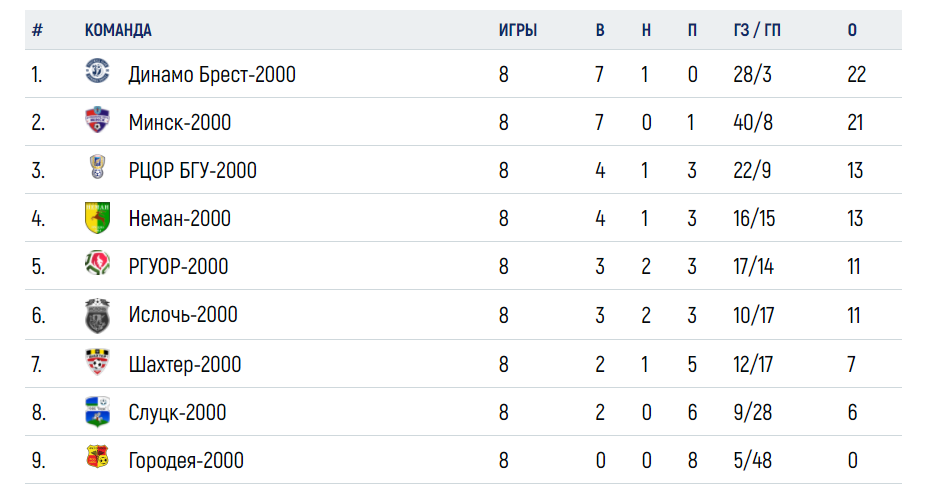926x495 pixels.
Task: Click the Шахтер-2000 club badge
Action: tap(97, 362)
